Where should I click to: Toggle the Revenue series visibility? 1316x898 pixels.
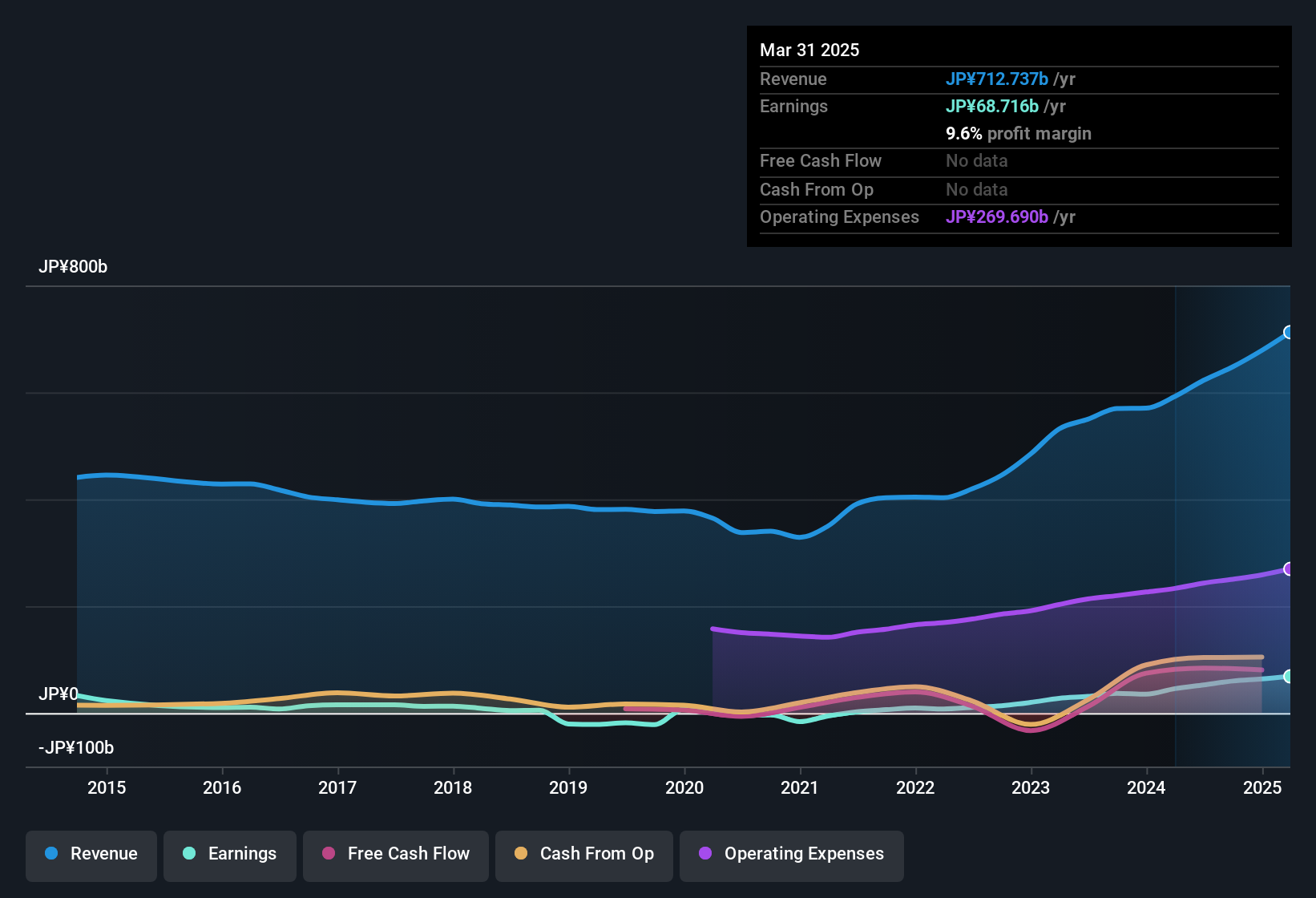pos(91,854)
